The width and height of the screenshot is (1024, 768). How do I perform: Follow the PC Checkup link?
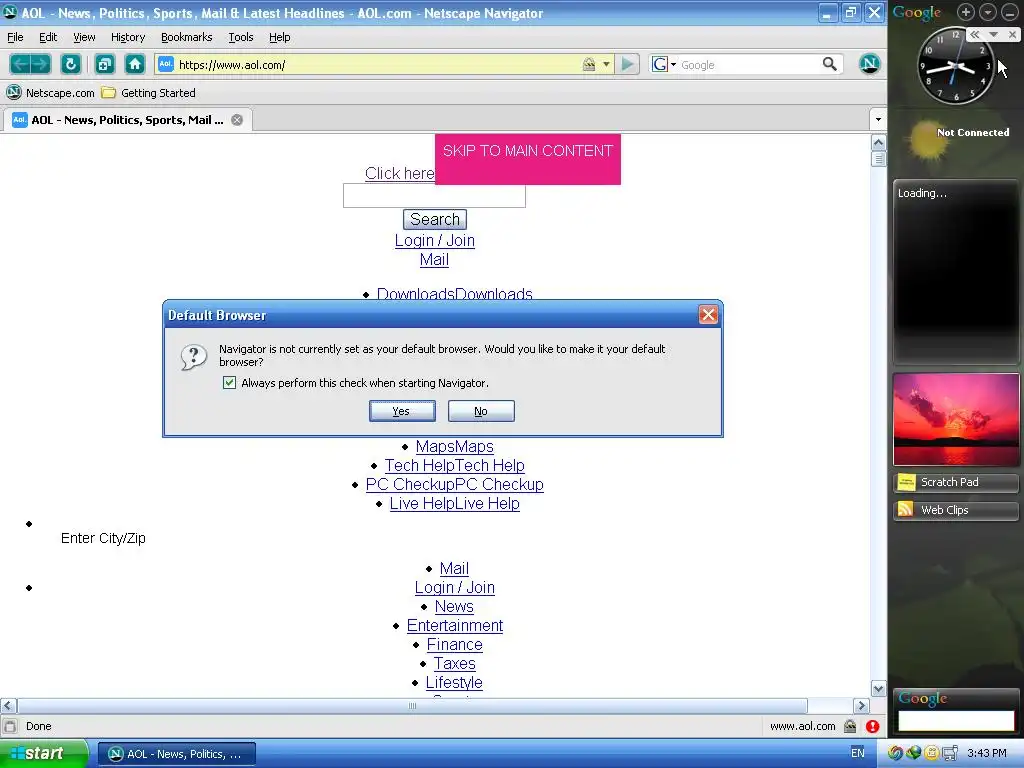tap(455, 485)
